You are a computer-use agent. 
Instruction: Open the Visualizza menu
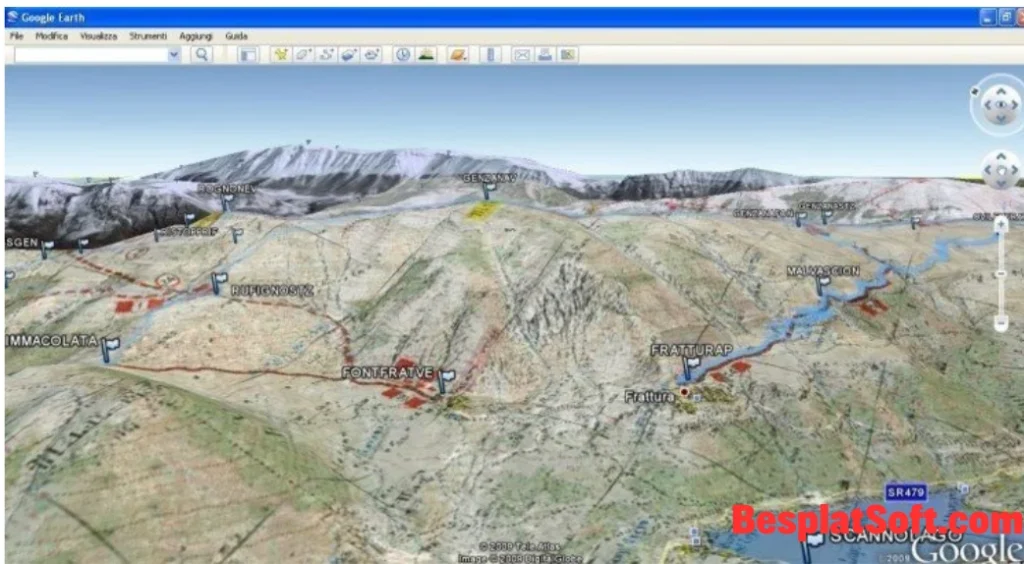point(99,36)
